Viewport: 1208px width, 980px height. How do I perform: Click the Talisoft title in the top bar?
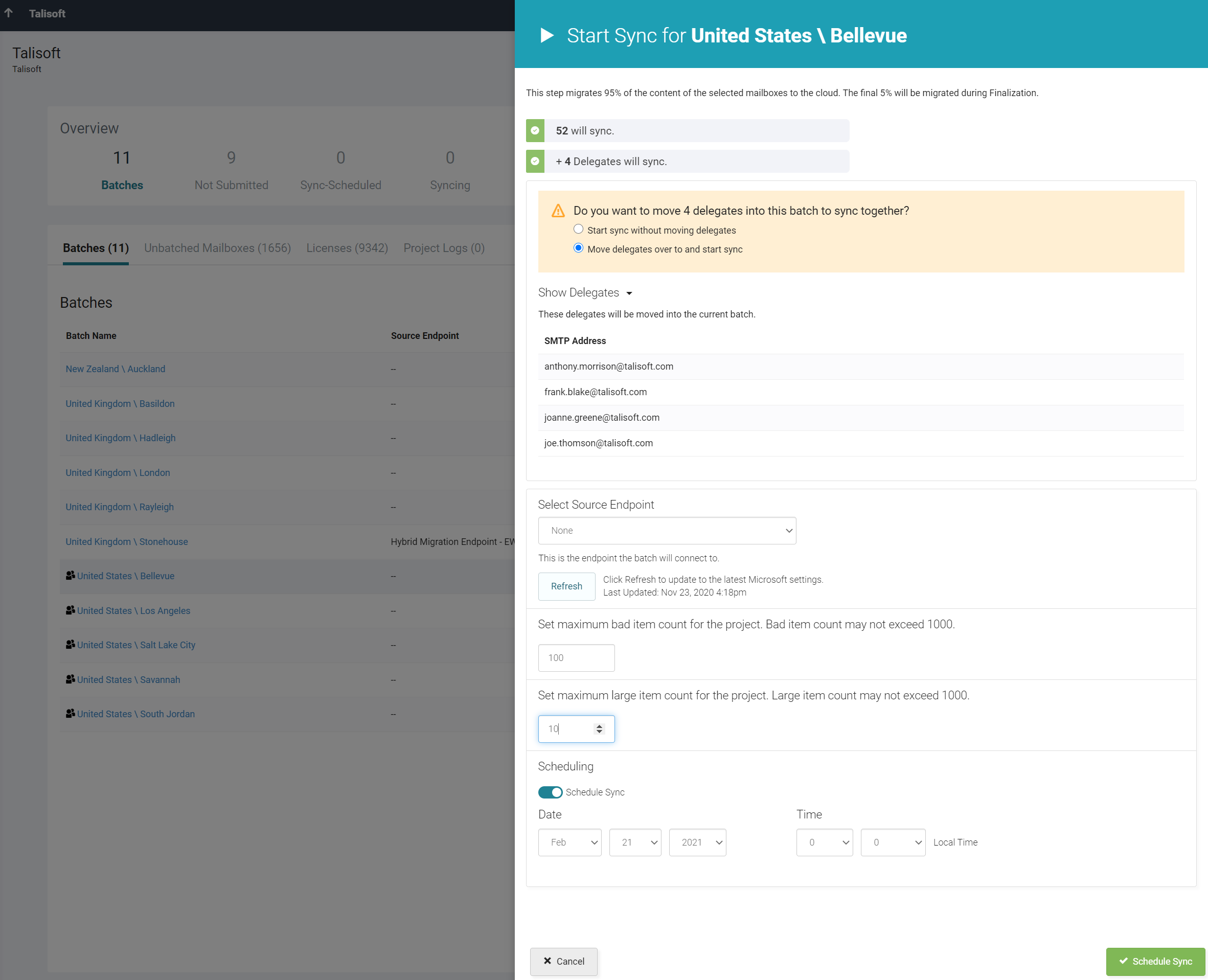click(47, 13)
